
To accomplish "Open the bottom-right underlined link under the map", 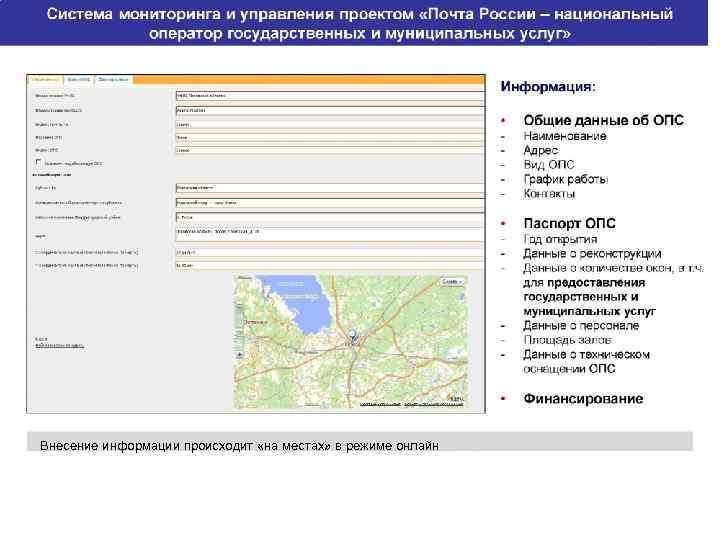I will (433, 405).
